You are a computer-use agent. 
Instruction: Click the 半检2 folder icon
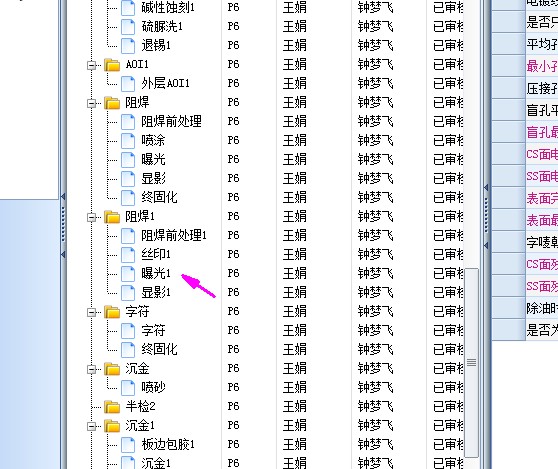(x=112, y=406)
